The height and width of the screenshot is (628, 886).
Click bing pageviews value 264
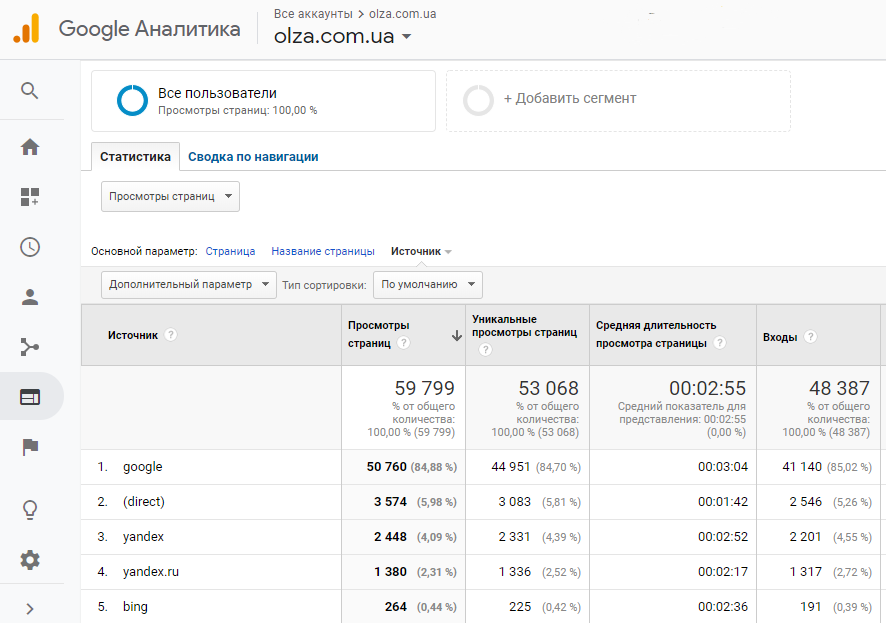click(x=396, y=607)
